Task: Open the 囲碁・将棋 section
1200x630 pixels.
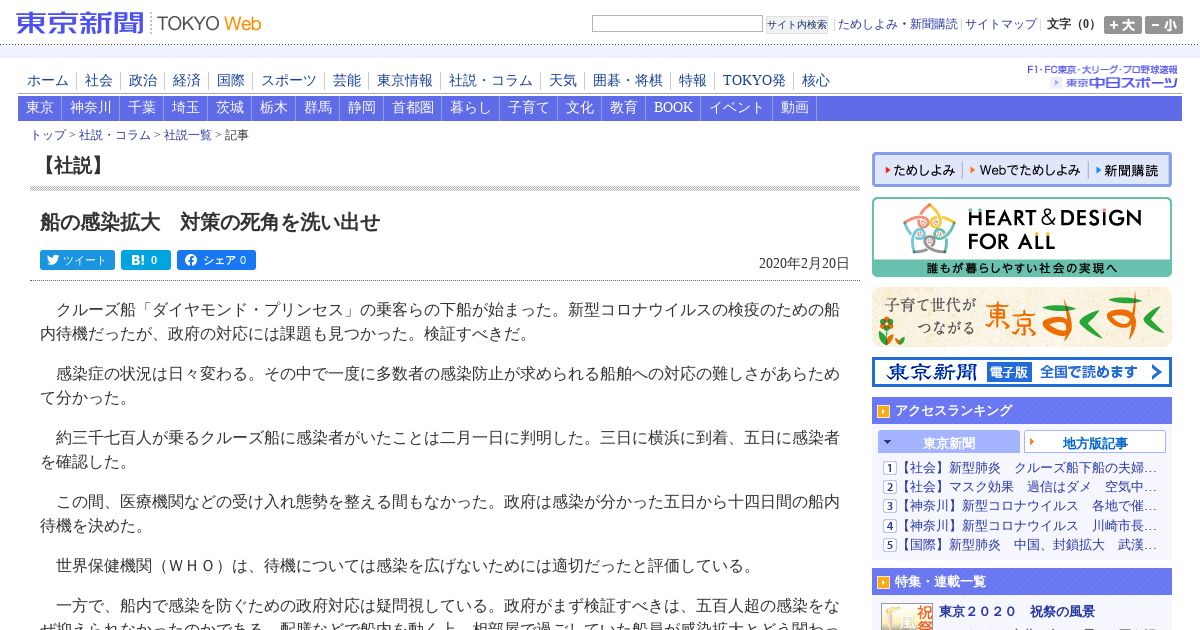Action: pos(628,80)
